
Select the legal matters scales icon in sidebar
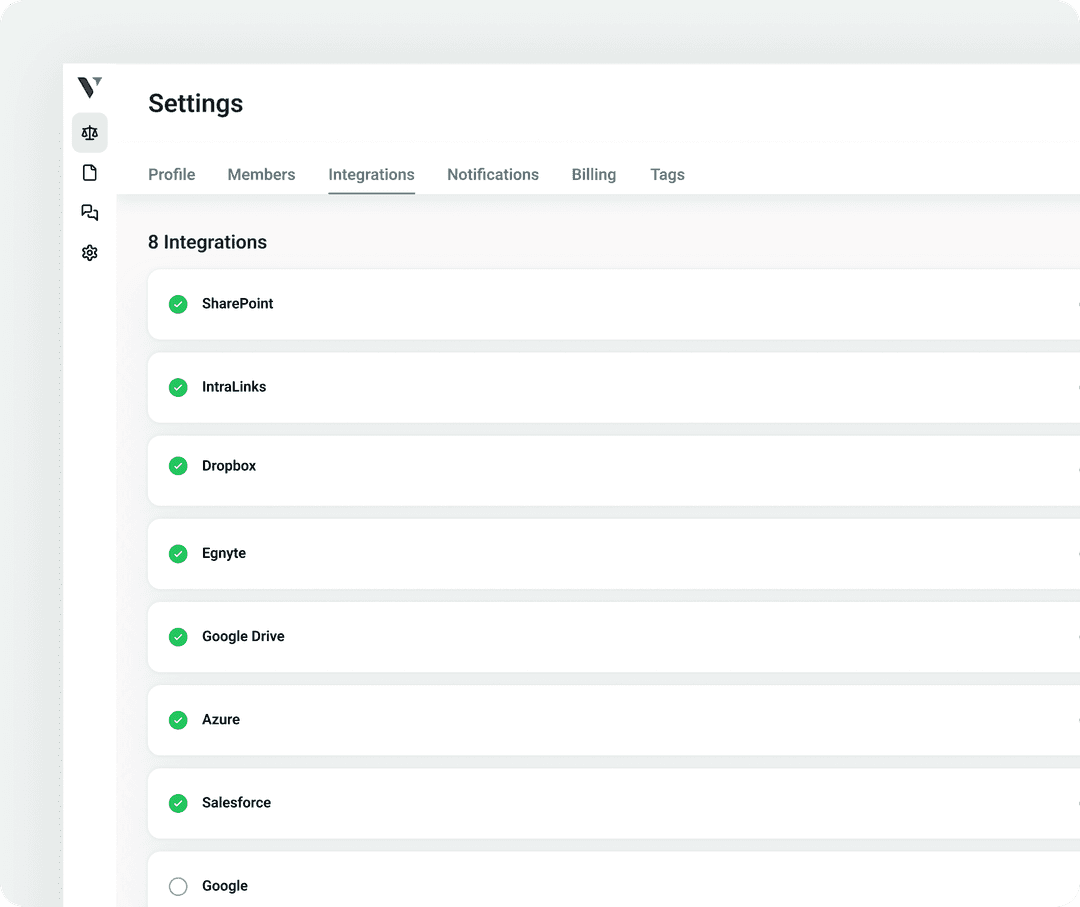click(x=89, y=132)
